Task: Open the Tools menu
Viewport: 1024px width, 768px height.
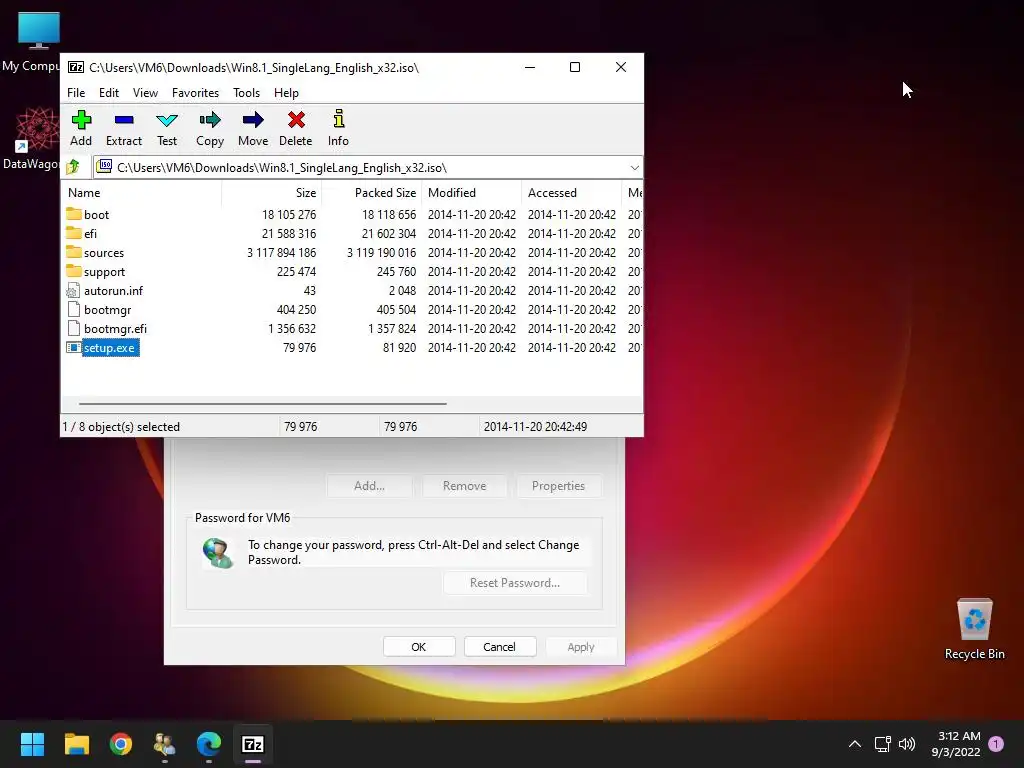Action: [246, 93]
